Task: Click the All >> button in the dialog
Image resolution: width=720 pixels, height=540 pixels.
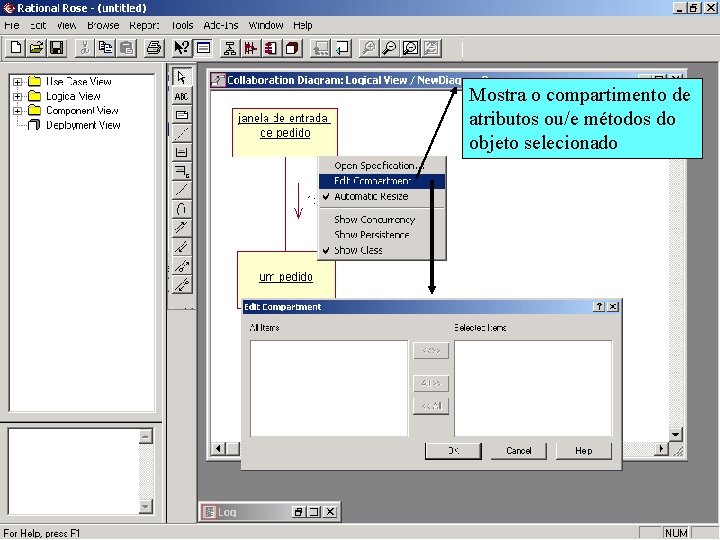Action: [x=431, y=383]
